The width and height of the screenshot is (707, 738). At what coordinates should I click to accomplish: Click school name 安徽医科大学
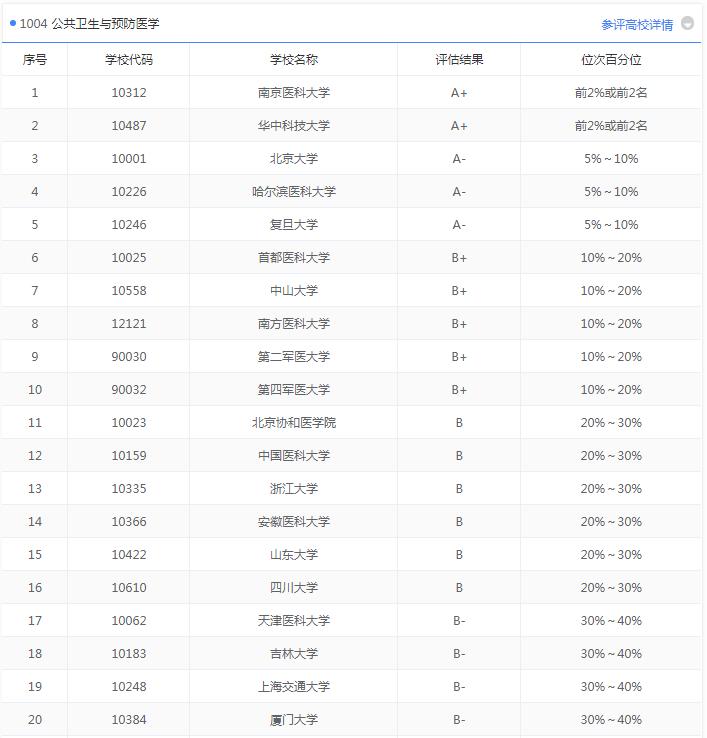point(294,521)
